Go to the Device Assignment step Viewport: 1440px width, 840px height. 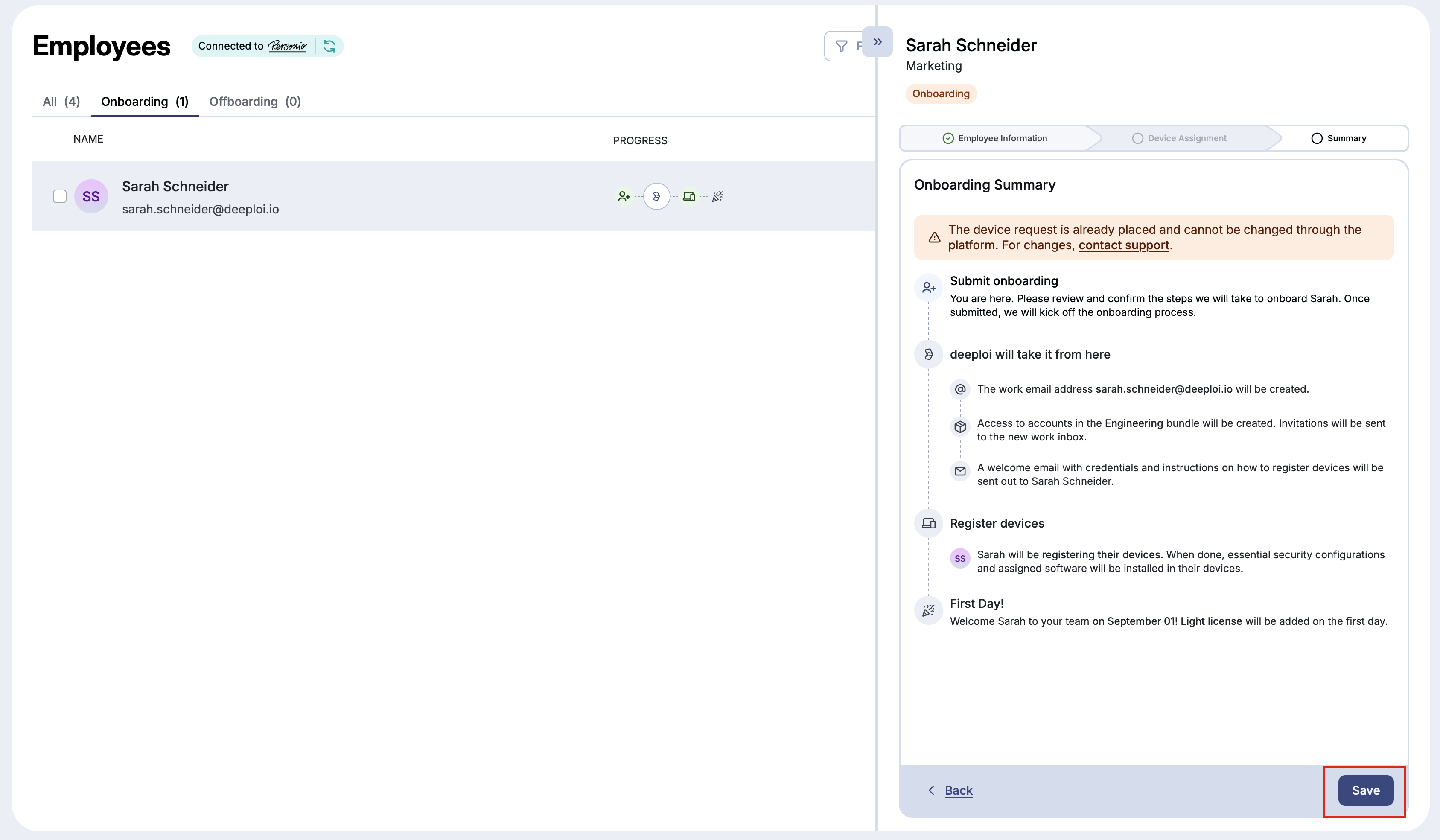[1179, 138]
